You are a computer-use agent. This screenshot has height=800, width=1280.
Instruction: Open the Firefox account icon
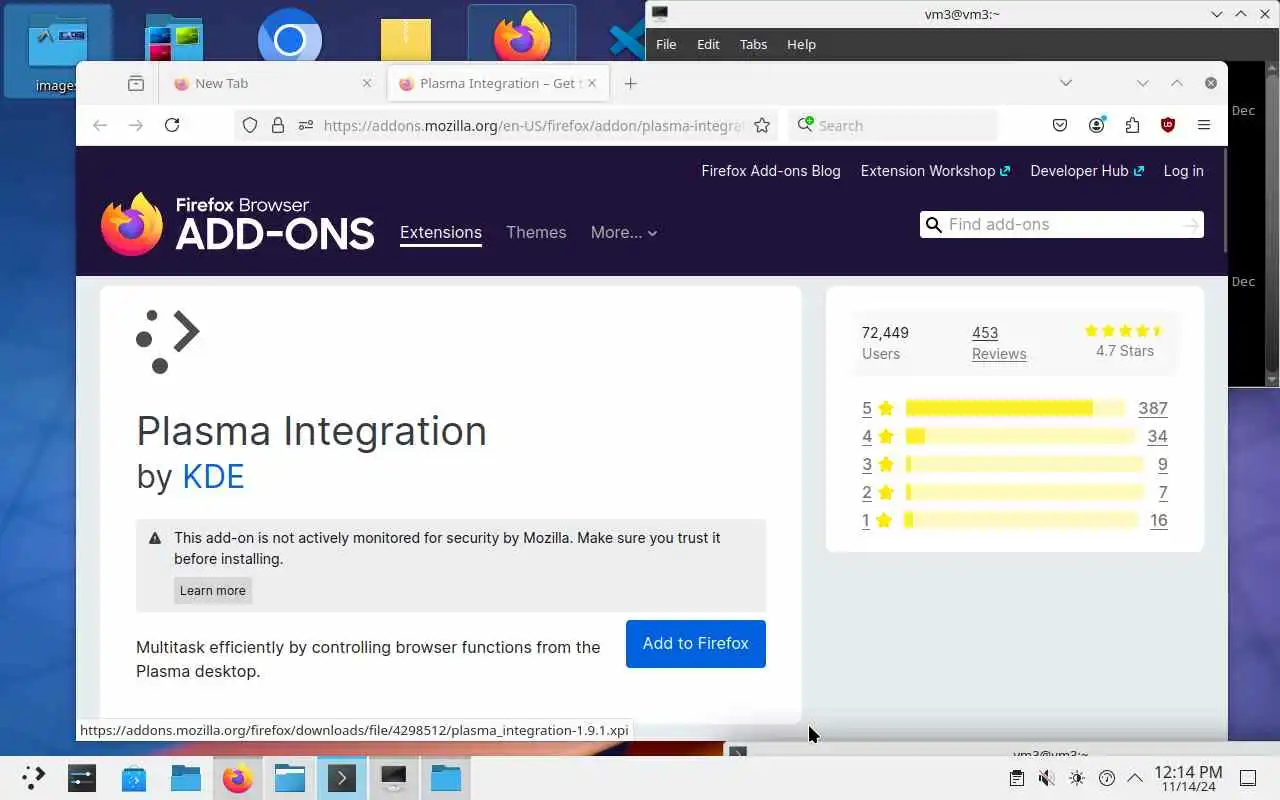[x=1097, y=125]
